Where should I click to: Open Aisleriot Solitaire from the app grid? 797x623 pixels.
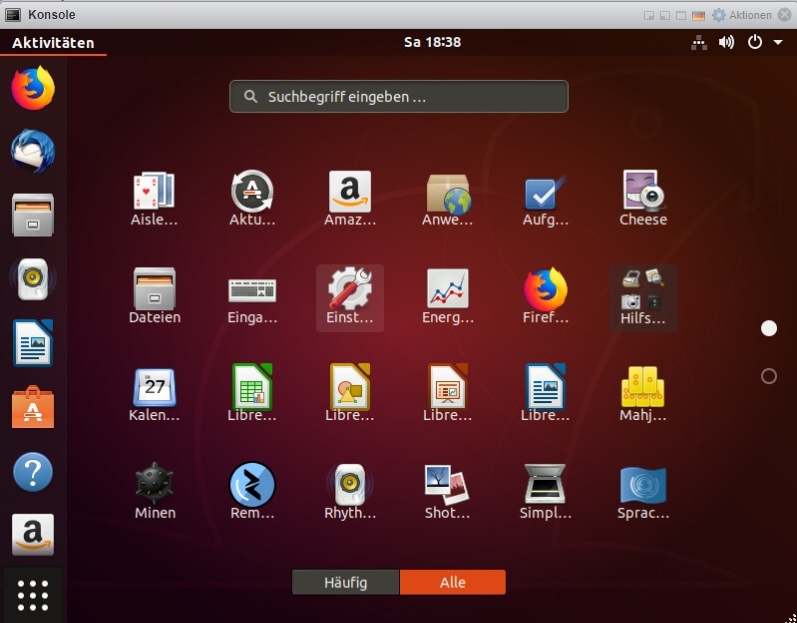[x=154, y=199]
